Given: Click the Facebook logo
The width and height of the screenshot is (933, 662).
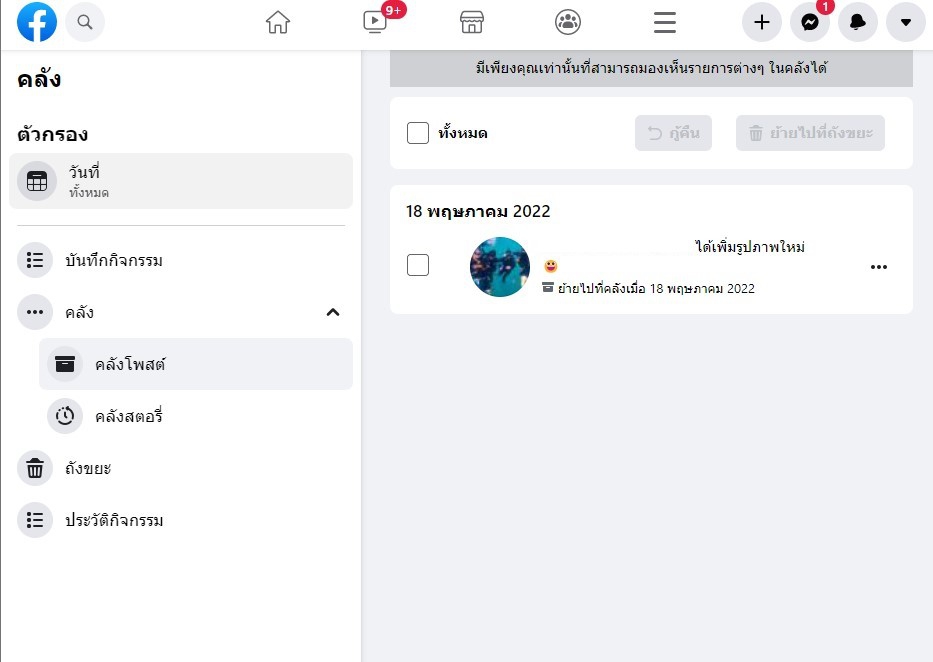Looking at the screenshot, I should (x=37, y=22).
